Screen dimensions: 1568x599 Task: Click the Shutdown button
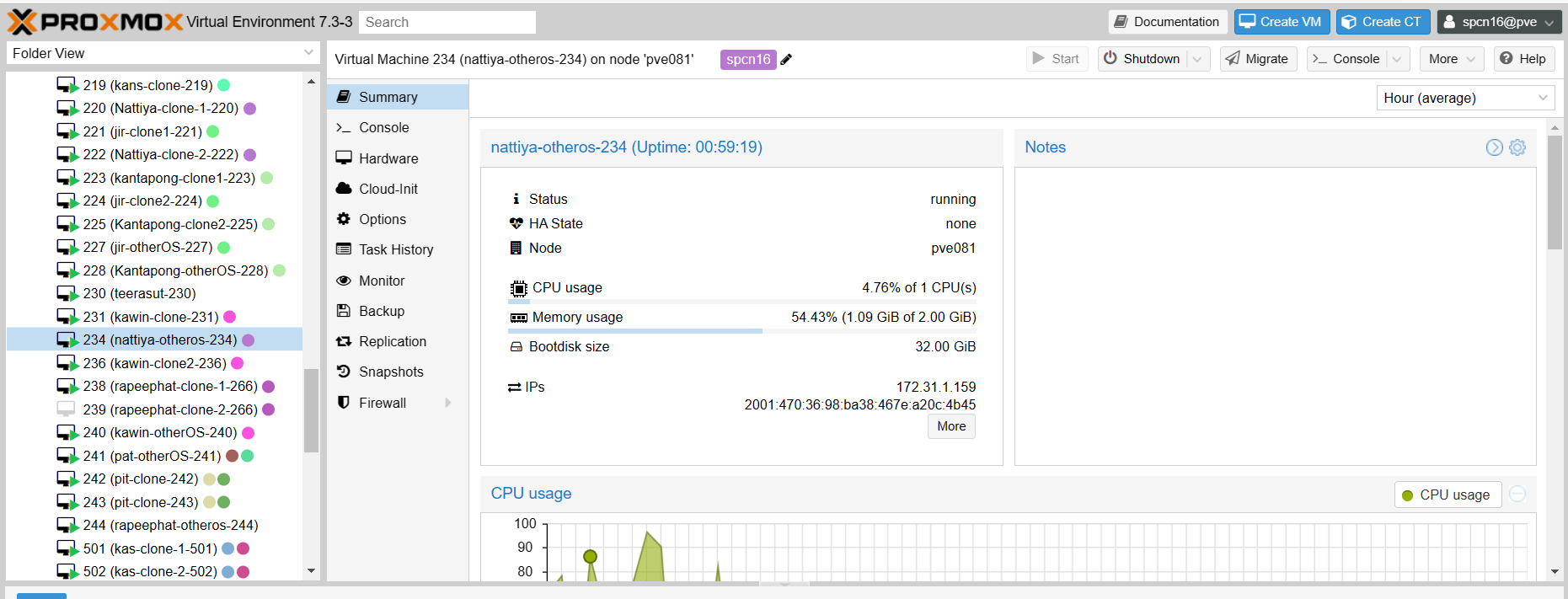[1143, 59]
